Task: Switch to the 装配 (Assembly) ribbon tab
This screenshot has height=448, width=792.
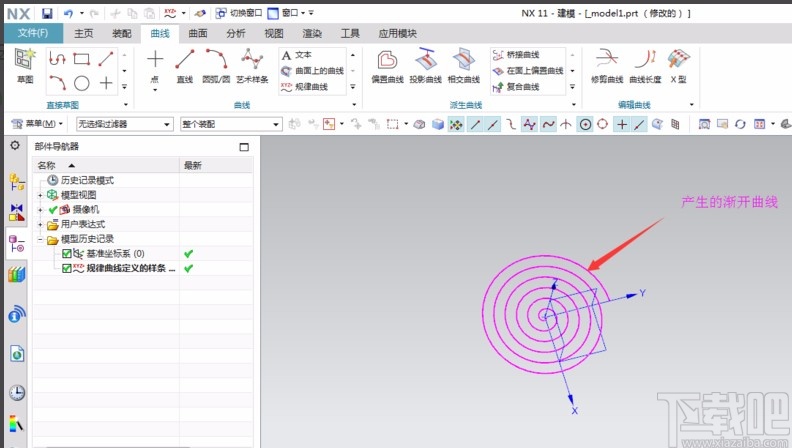Action: [122, 33]
